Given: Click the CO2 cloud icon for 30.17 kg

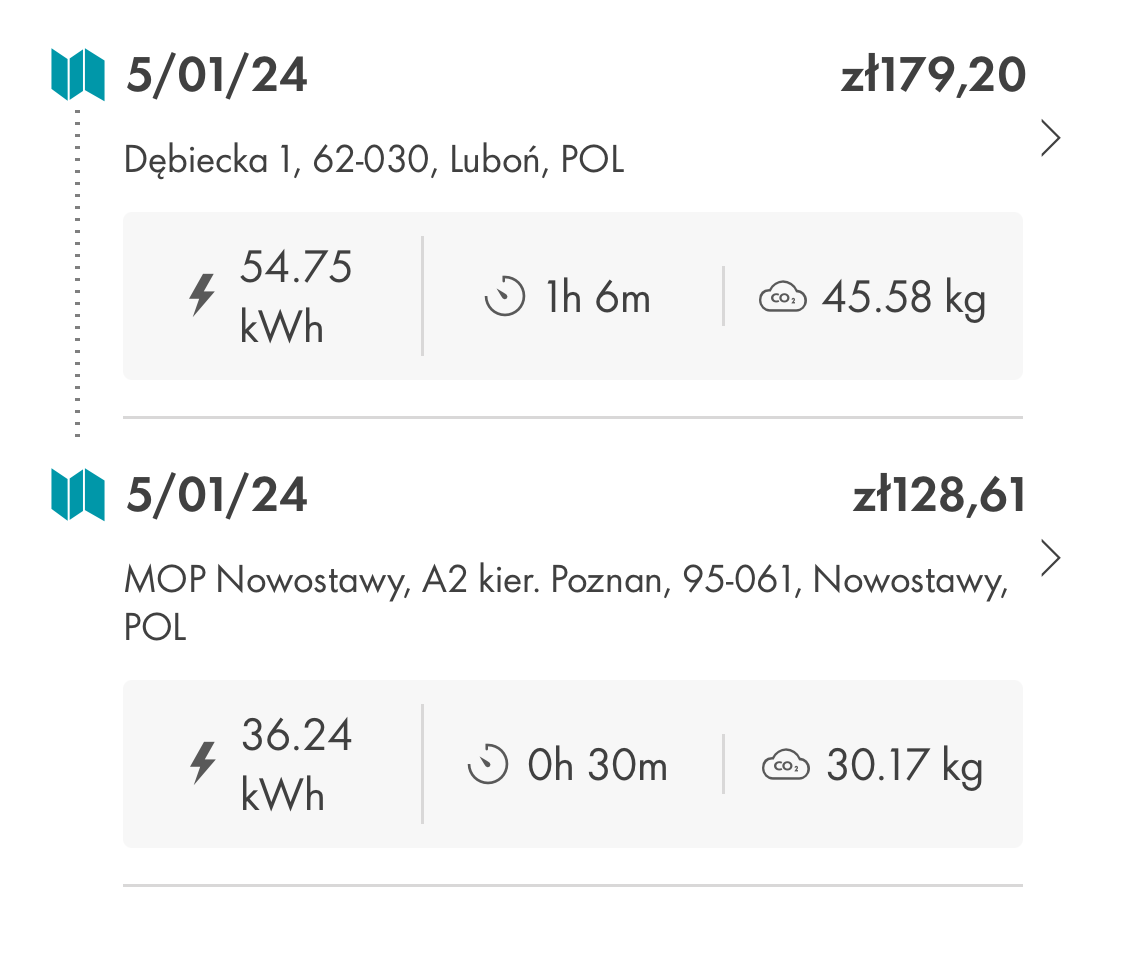Looking at the screenshot, I should coord(785,765).
